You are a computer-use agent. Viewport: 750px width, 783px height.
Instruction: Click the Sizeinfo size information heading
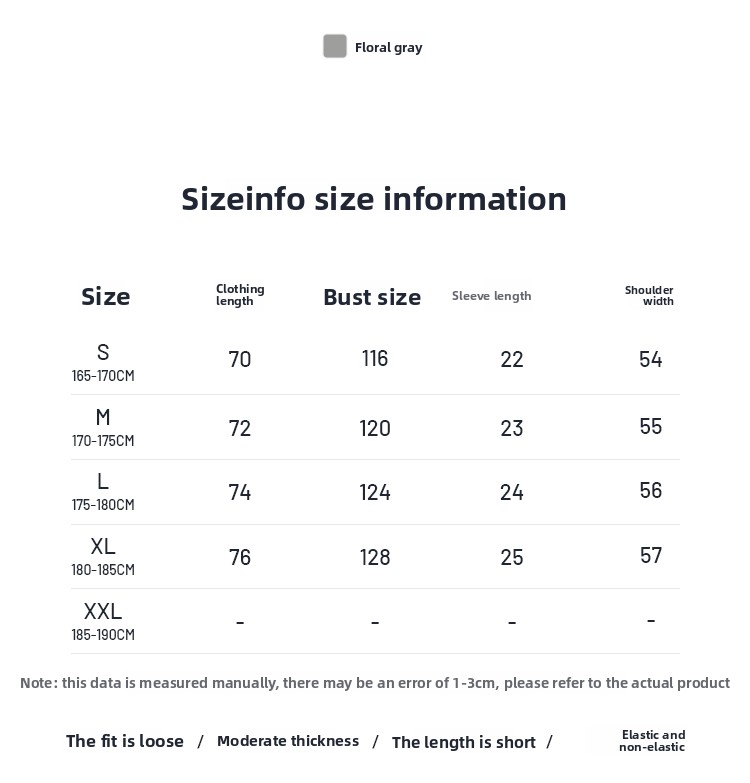point(374,199)
